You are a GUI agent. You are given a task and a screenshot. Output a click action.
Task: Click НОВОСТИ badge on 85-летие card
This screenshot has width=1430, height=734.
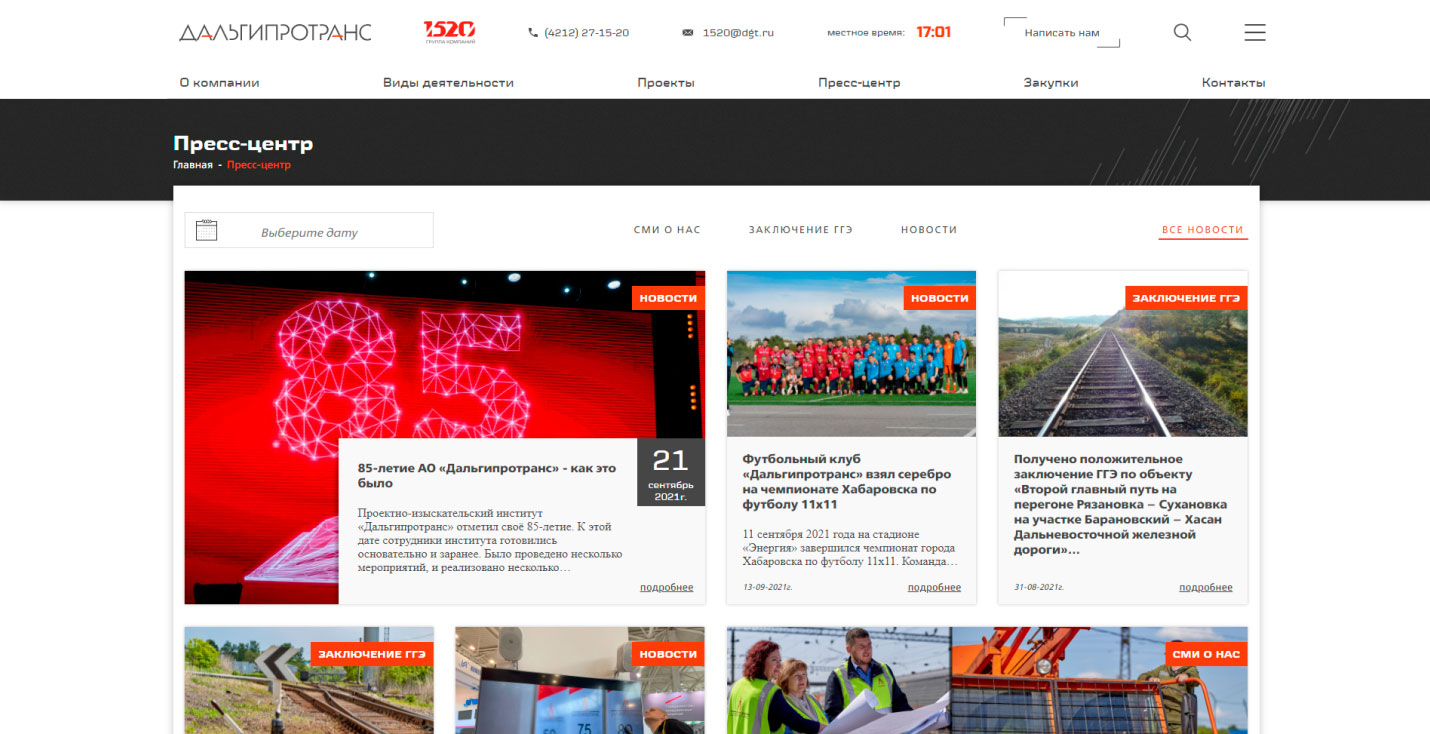668,298
